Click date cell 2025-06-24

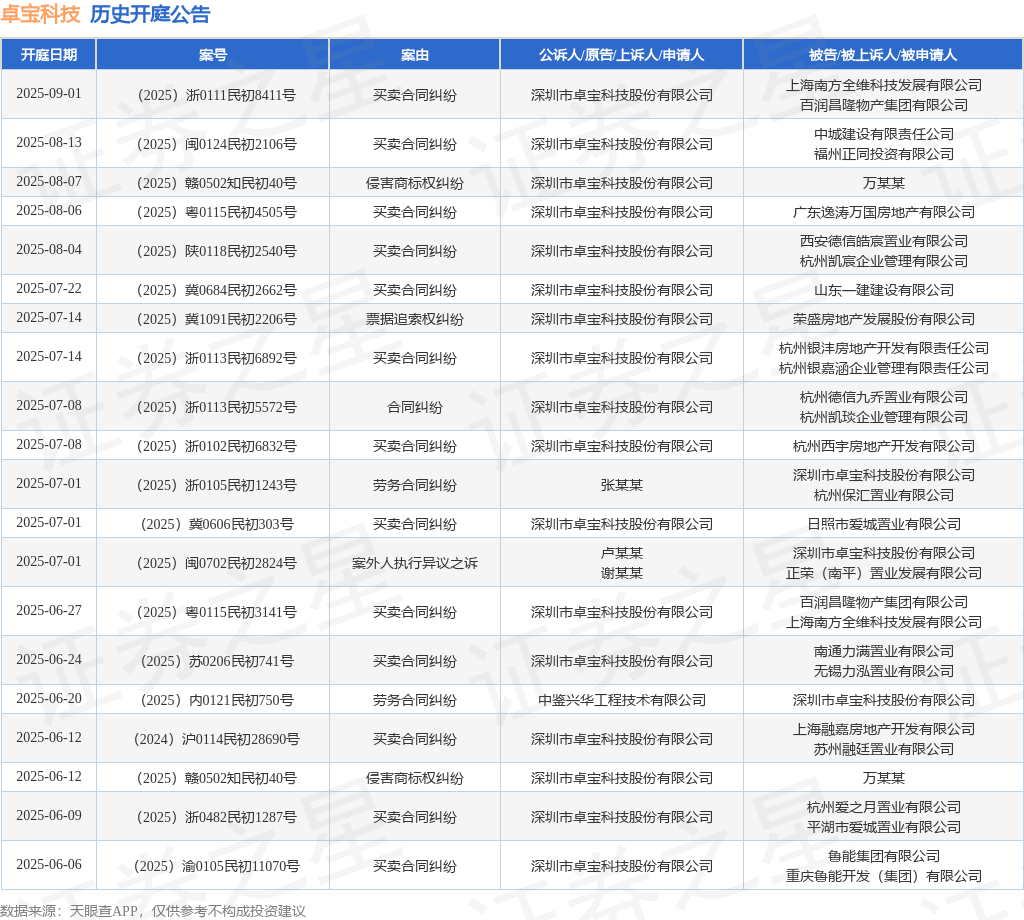49,659
